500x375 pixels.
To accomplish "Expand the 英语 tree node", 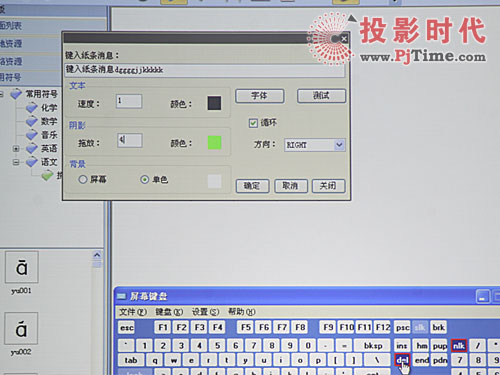I will click(x=16, y=149).
